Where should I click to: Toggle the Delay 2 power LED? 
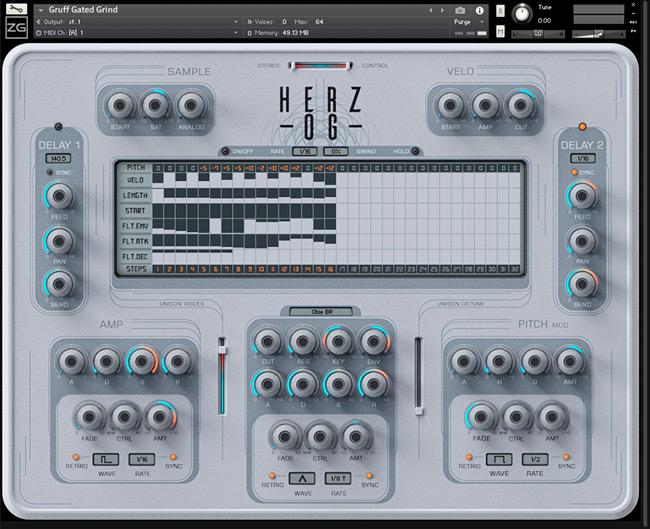pyautogui.click(x=582, y=128)
